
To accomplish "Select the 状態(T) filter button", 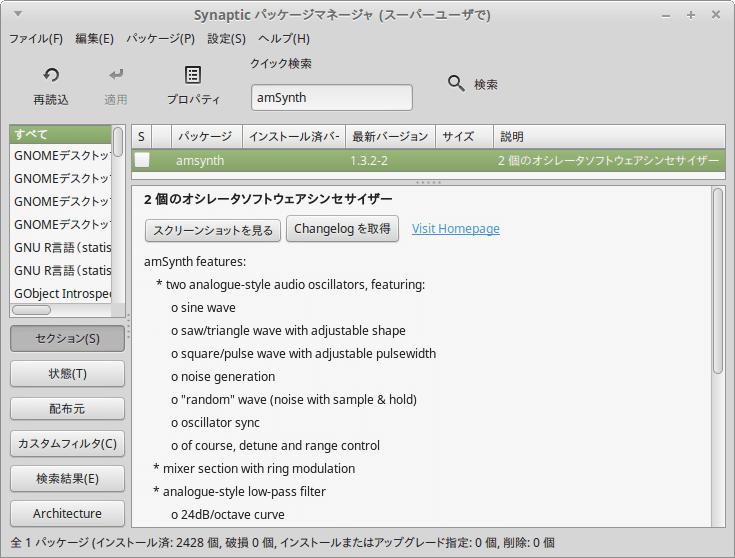I will (68, 374).
